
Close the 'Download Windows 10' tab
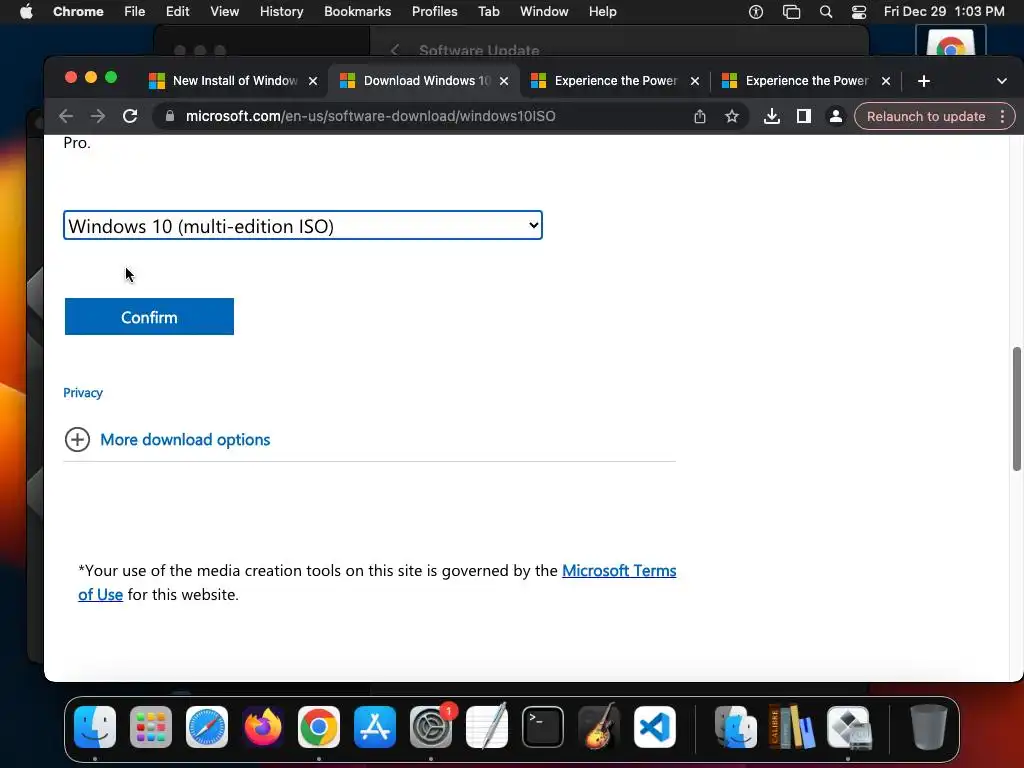504,81
